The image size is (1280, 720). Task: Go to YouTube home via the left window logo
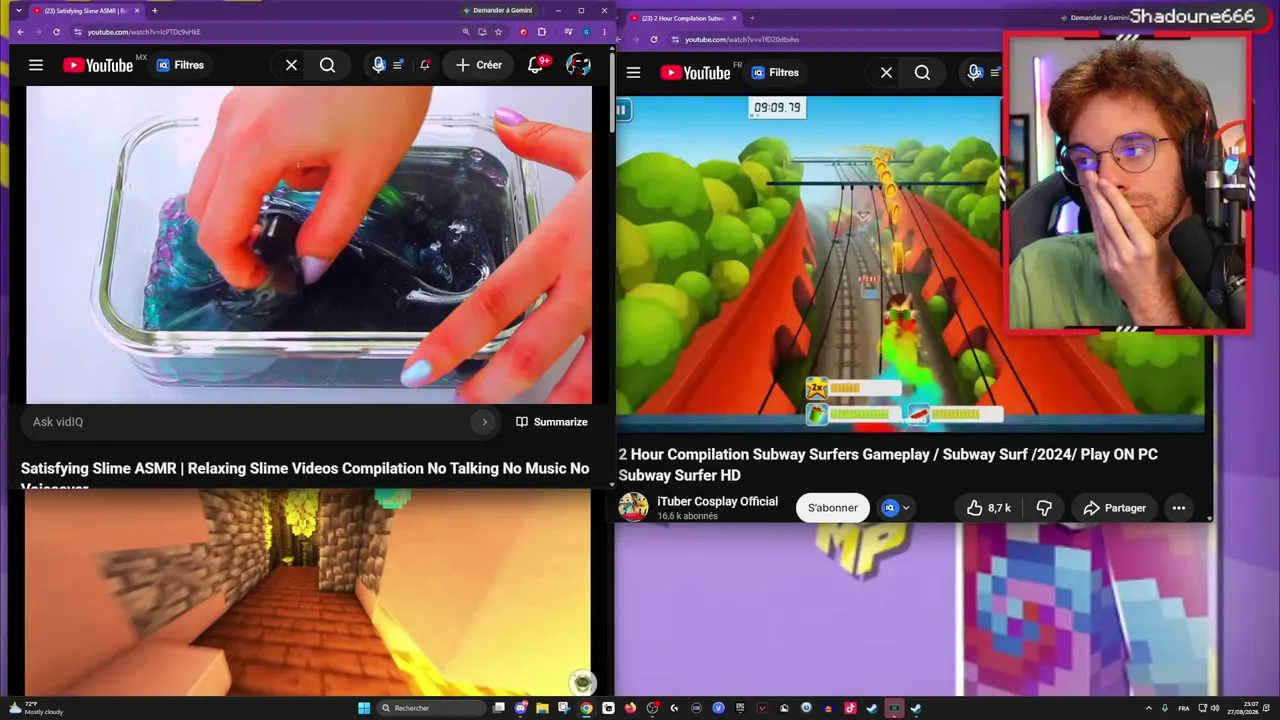point(98,65)
